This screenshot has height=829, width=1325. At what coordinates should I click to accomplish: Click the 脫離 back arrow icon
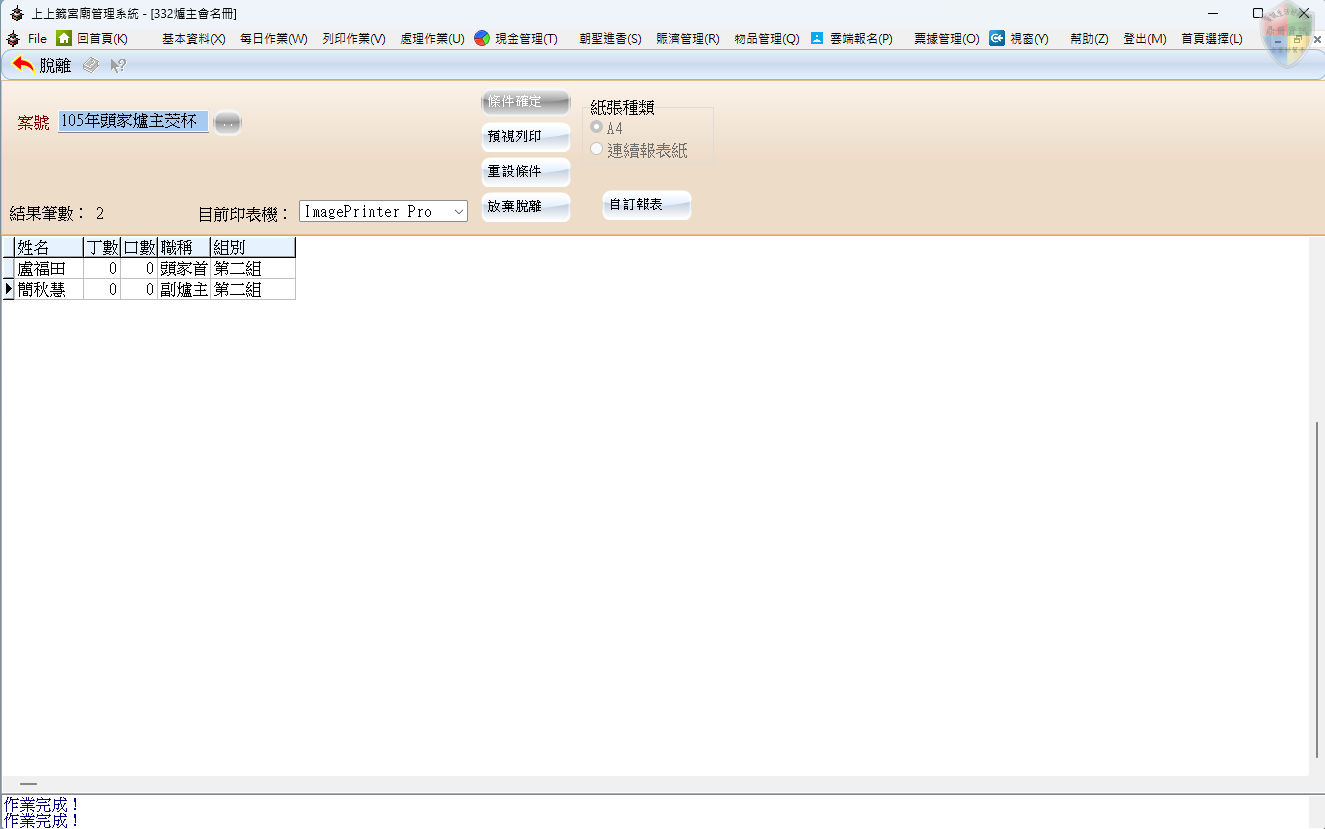click(x=23, y=65)
